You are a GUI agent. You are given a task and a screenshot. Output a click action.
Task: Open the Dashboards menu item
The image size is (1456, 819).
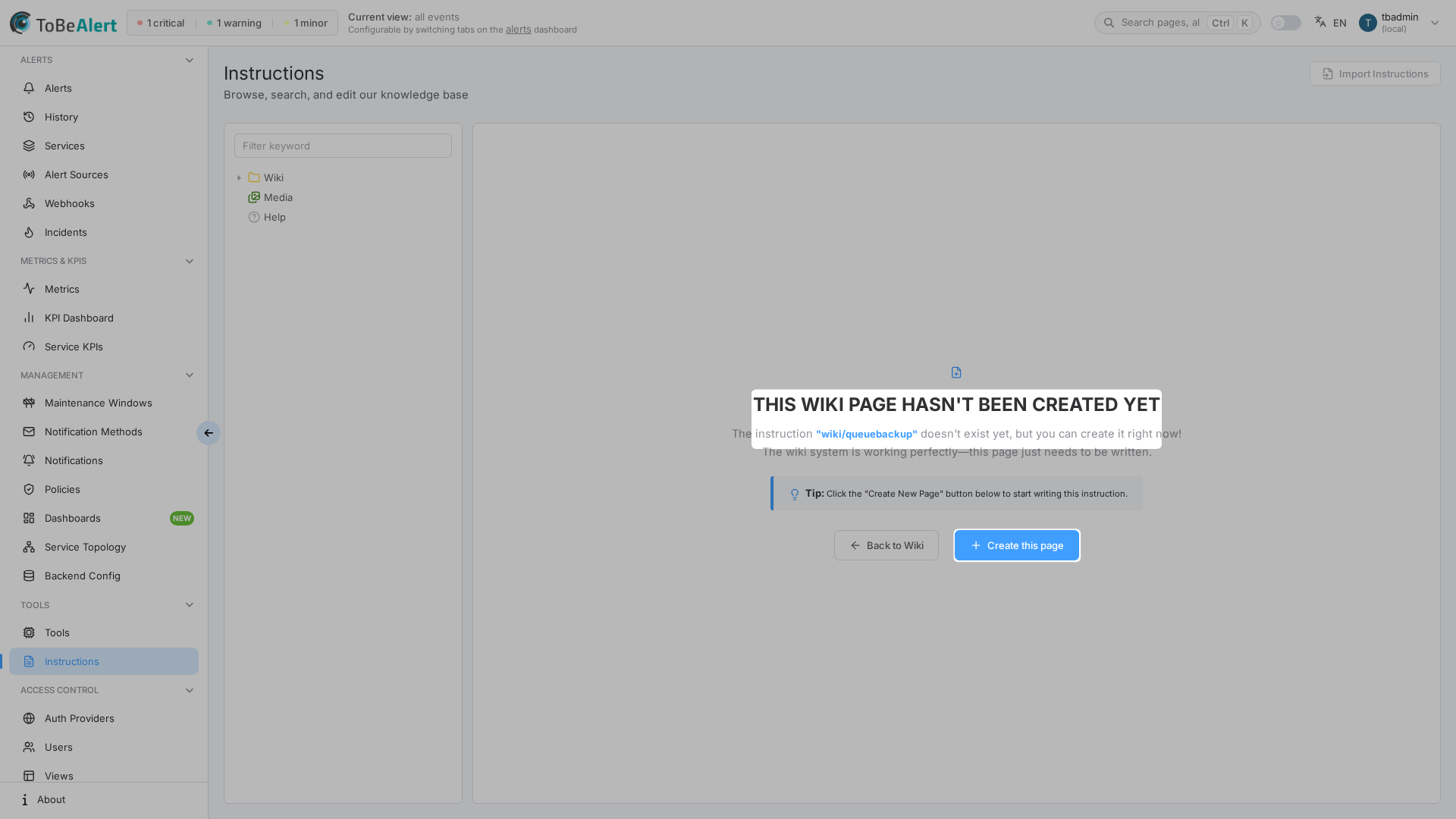104,518
